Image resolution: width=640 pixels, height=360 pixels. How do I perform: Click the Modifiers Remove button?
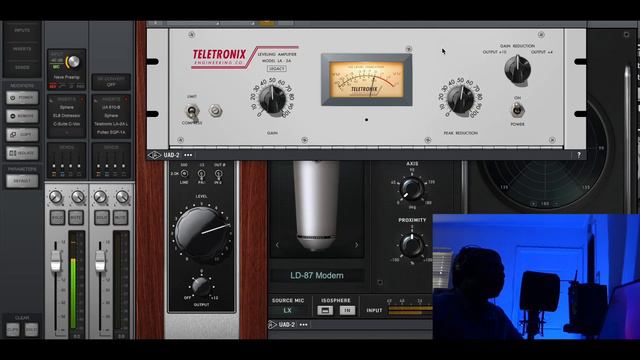point(22,116)
